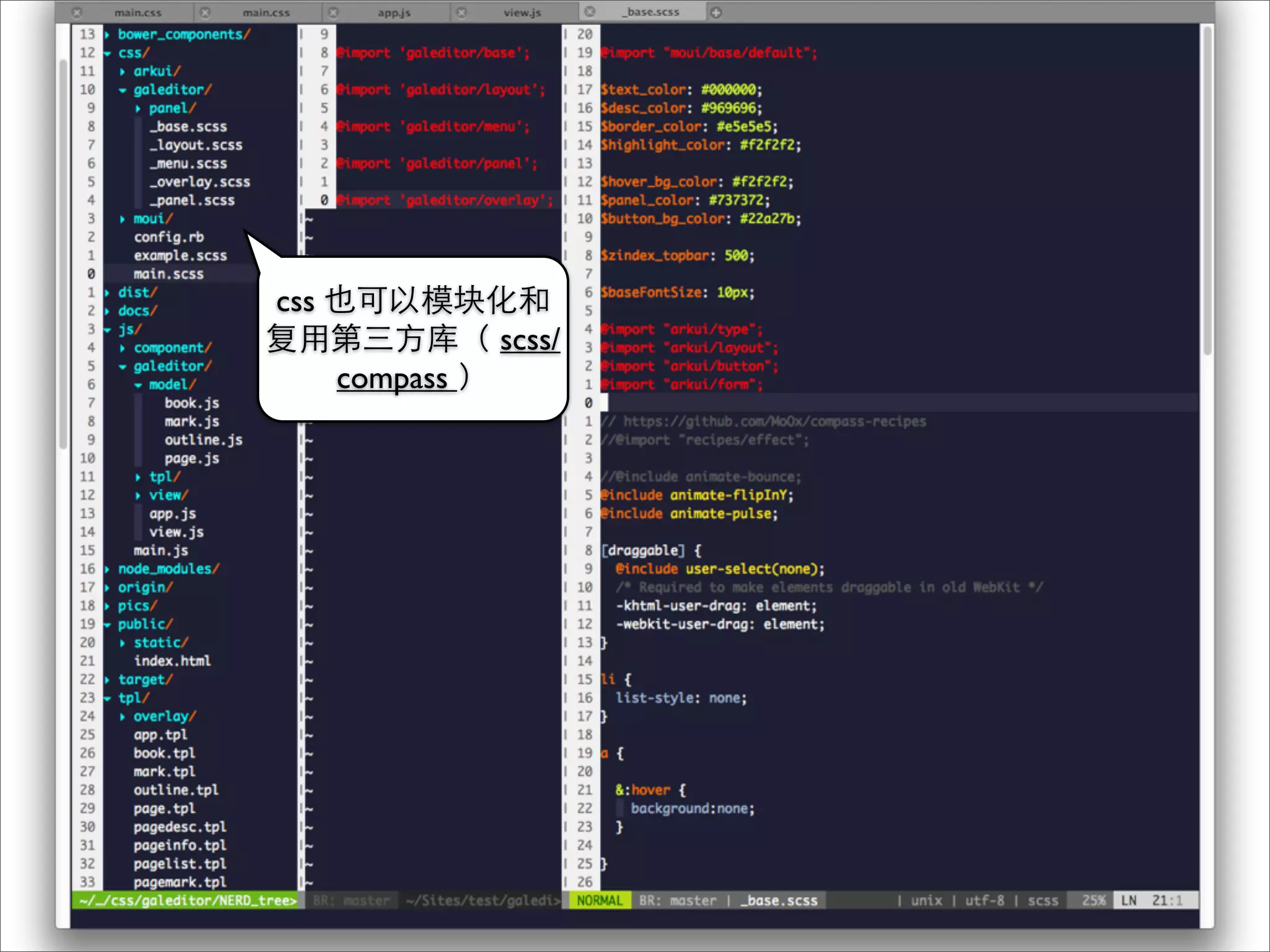The height and width of the screenshot is (952, 1270).
Task: Expand the view folder in the tree
Action: coord(138,495)
